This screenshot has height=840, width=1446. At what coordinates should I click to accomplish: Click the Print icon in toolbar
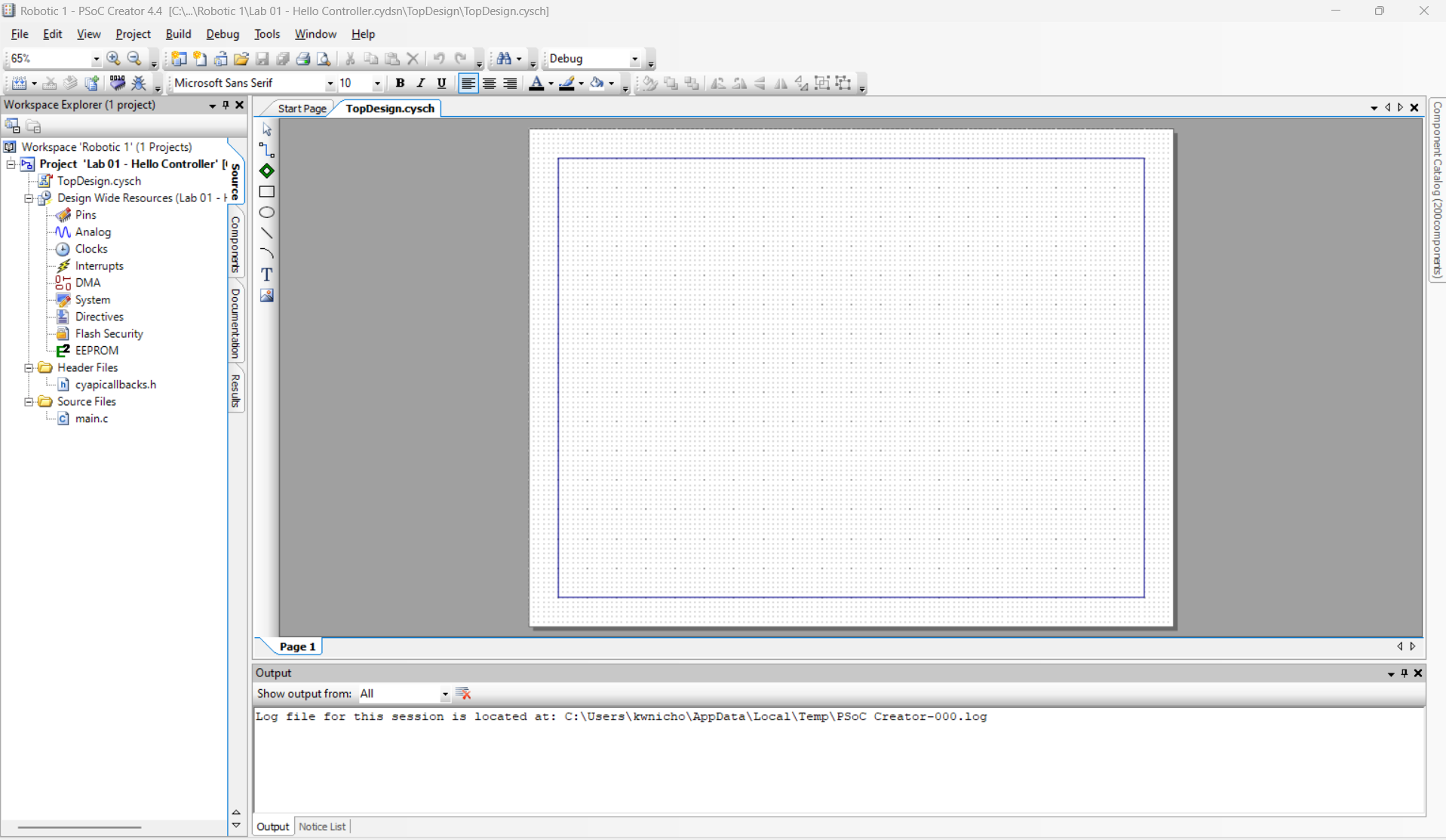(x=303, y=59)
